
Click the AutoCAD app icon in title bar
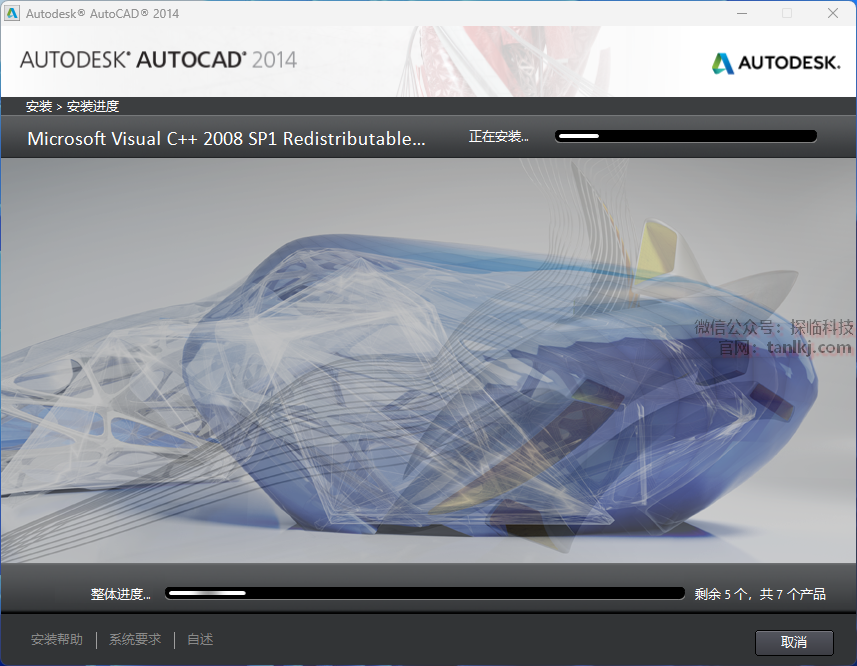(12, 13)
